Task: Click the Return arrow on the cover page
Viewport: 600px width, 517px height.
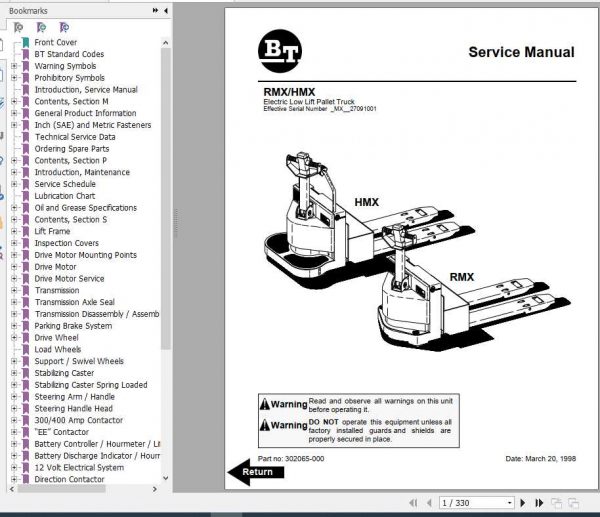Action: click(256, 472)
